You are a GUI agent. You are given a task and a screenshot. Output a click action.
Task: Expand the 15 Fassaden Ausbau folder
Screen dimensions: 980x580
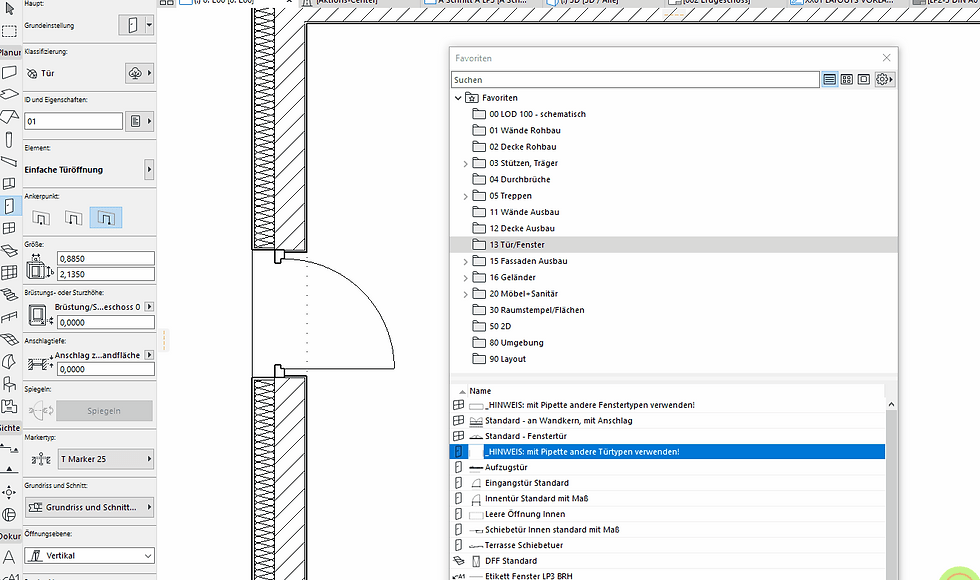click(465, 261)
